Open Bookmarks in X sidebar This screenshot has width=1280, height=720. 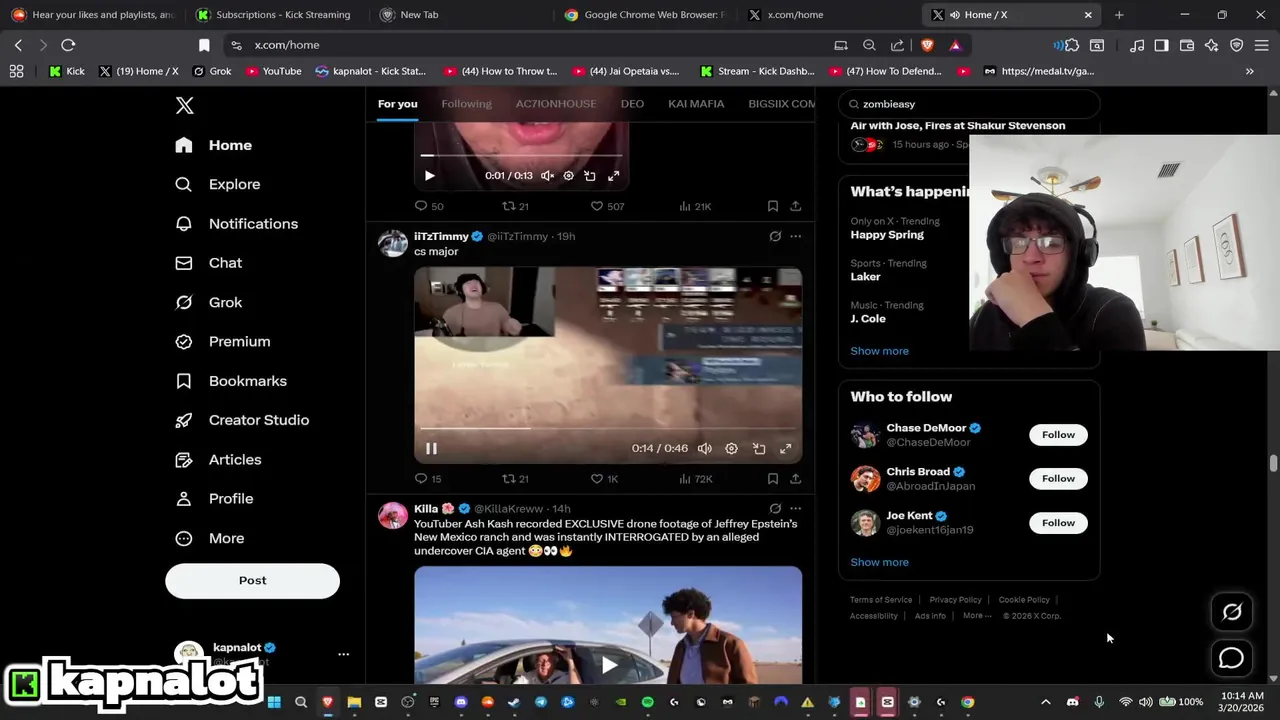230,381
